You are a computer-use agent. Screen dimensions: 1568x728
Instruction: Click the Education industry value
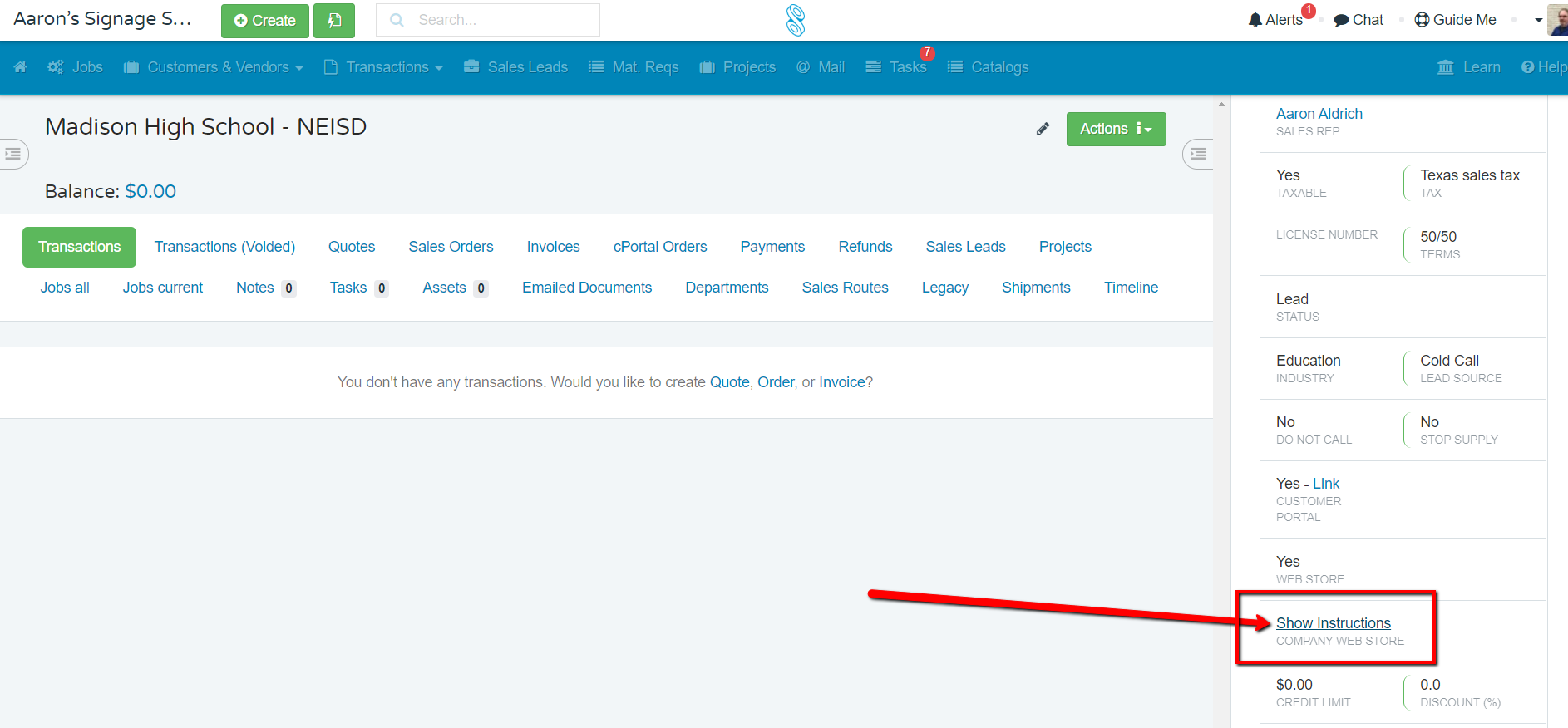(x=1309, y=361)
